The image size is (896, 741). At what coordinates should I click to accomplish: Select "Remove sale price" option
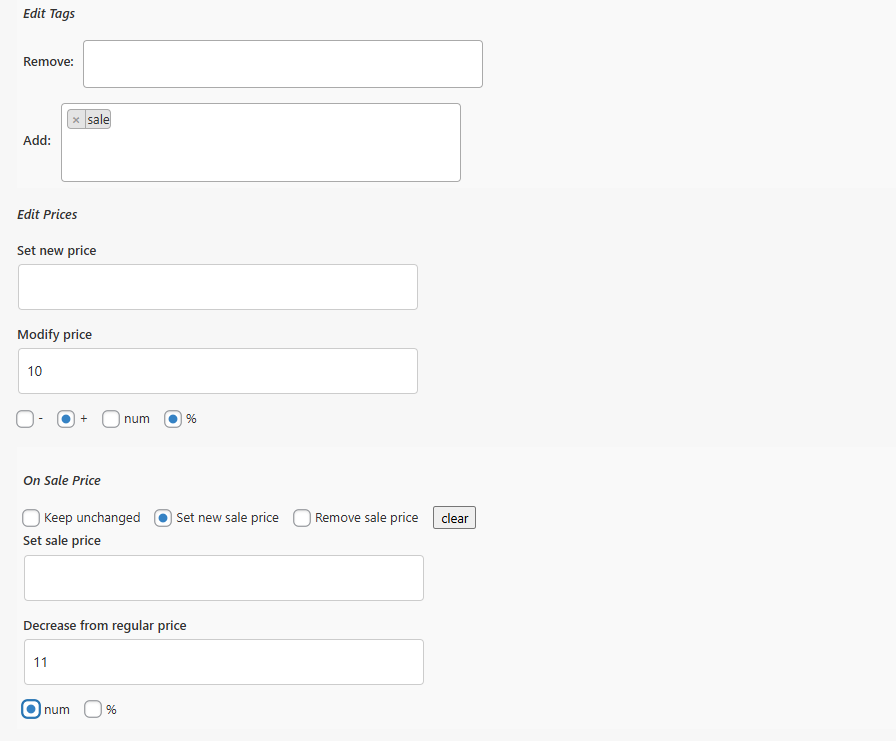click(x=301, y=518)
